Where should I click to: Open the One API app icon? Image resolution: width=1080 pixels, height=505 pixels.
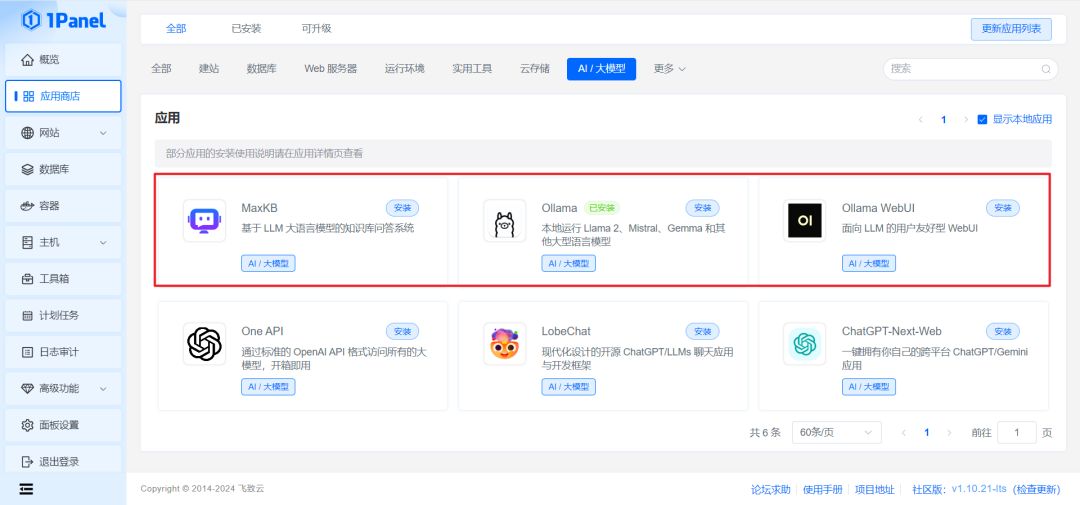tap(205, 344)
